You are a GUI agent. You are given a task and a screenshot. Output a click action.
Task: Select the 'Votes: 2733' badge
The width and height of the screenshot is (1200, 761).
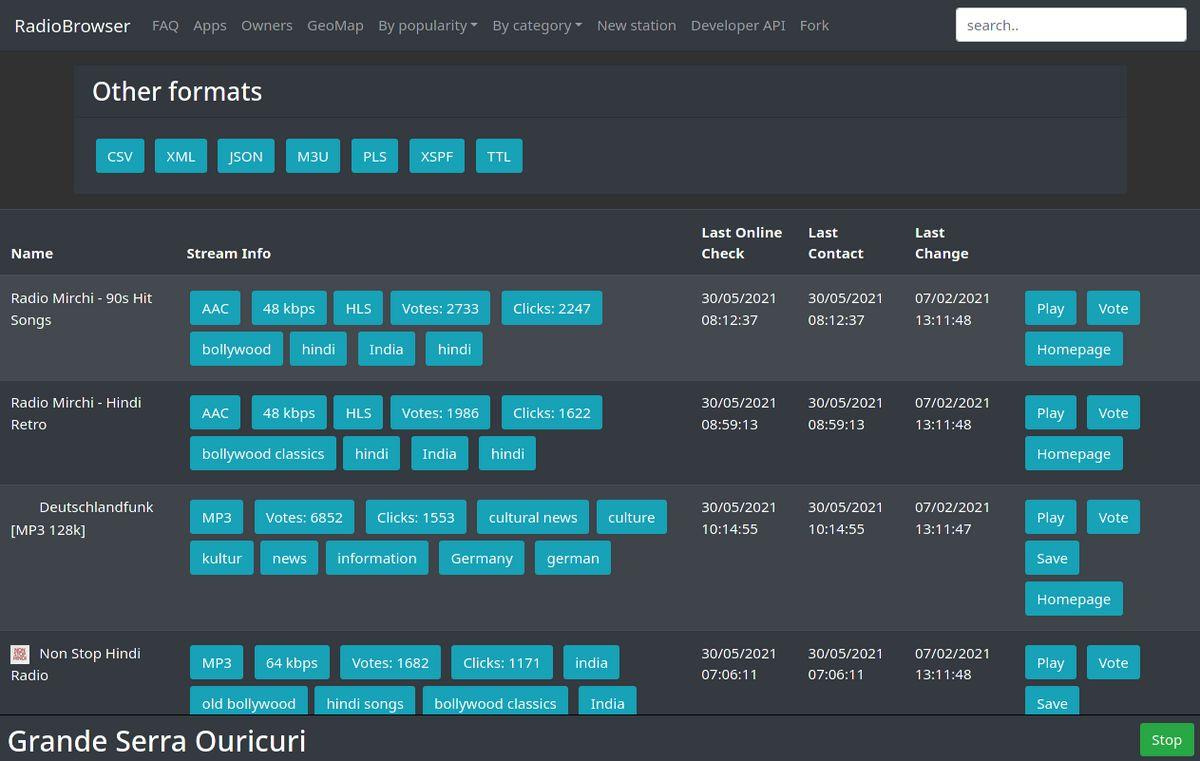(x=440, y=309)
